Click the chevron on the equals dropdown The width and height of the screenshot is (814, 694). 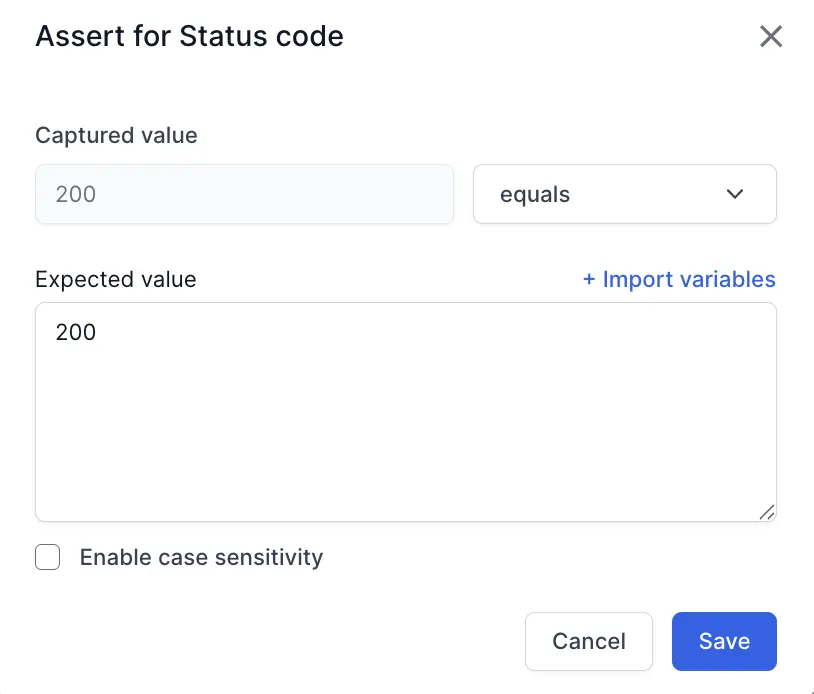click(735, 194)
